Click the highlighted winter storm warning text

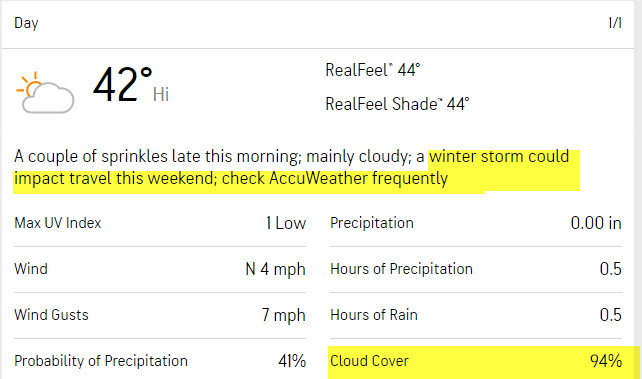pos(292,168)
